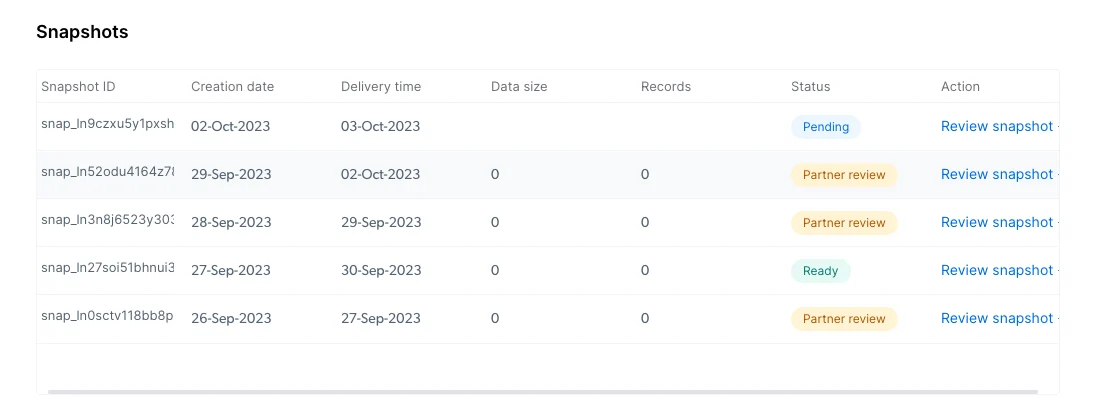This screenshot has height=398, width=1093.
Task: Click the Snapshots heading
Action: coord(82,32)
